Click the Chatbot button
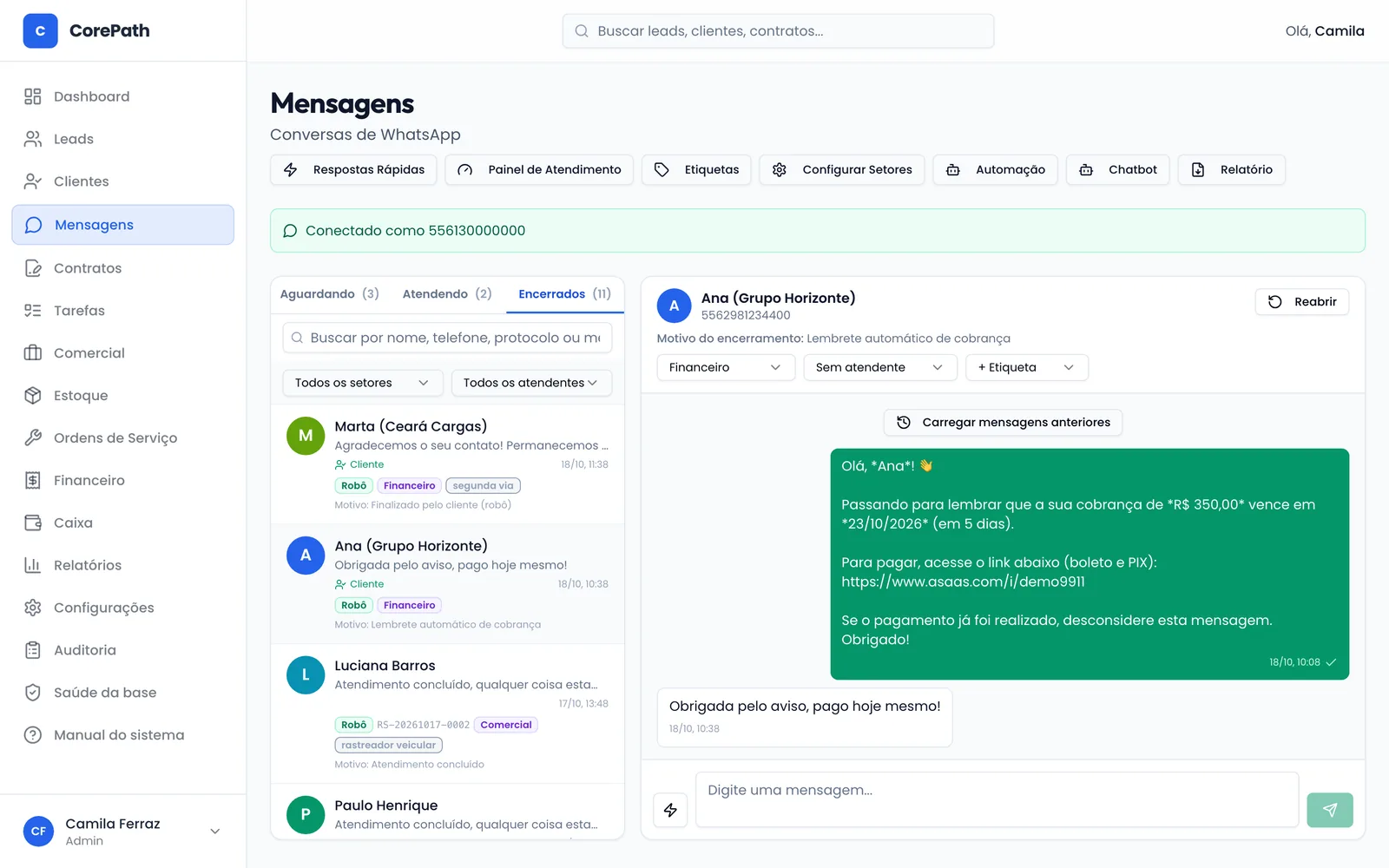Image resolution: width=1389 pixels, height=868 pixels. coord(1118,170)
